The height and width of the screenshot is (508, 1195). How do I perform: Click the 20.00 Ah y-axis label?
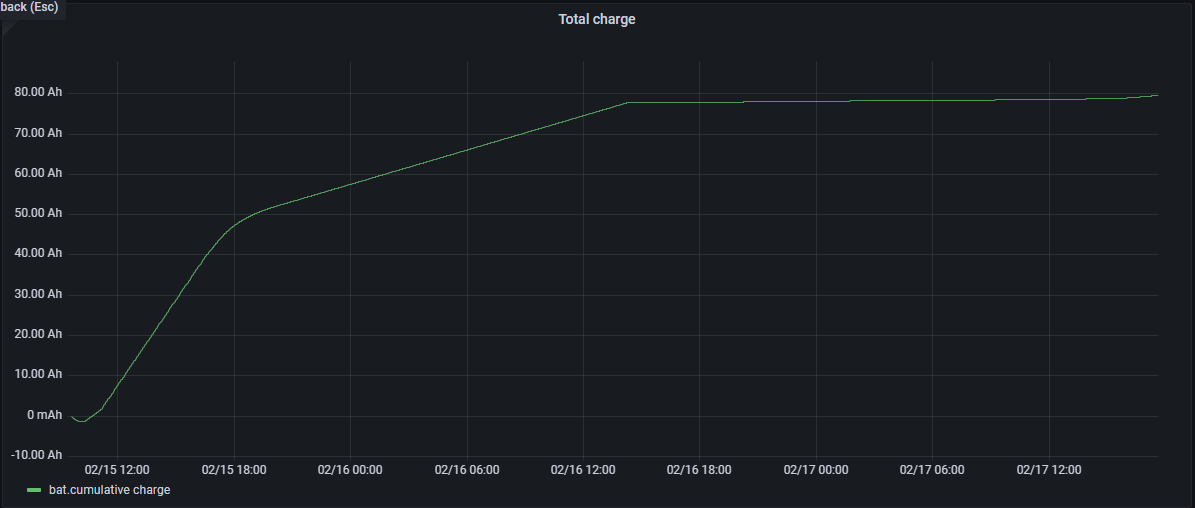pos(38,334)
